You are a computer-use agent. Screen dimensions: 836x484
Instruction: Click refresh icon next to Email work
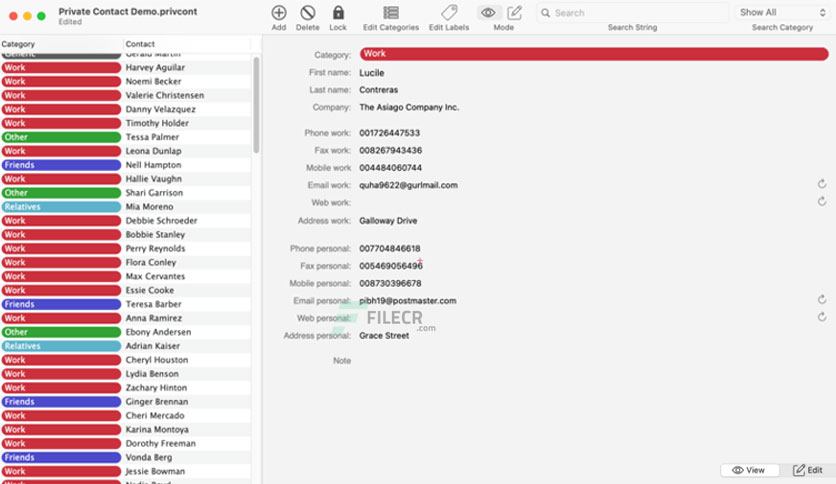click(822, 184)
